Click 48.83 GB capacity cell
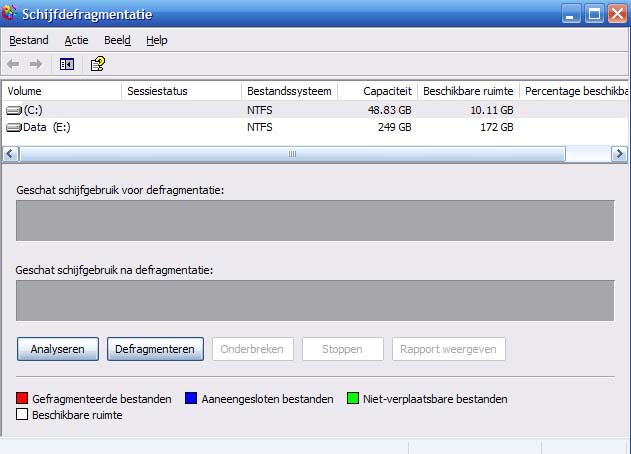Screen dimensions: 631x454 pos(390,110)
